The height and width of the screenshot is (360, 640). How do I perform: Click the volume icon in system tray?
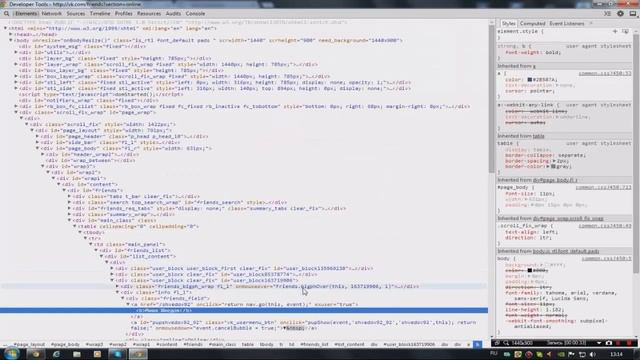coord(593,354)
